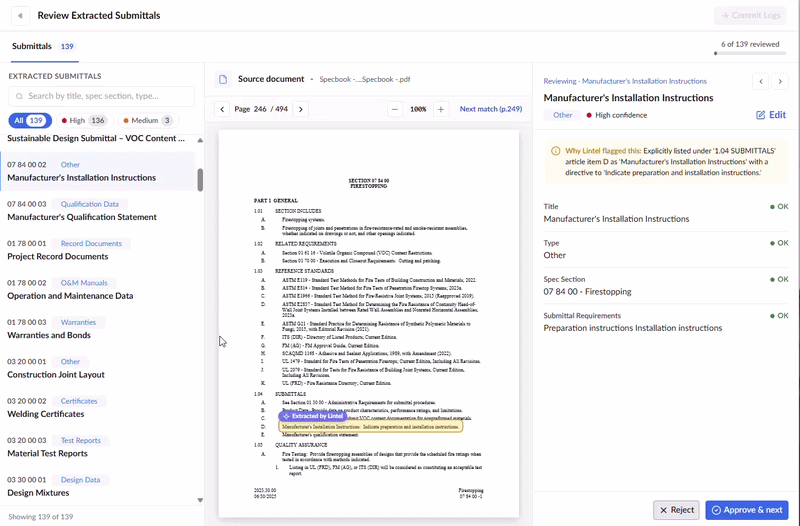Select Manufacturer's Installation Instructions list item

(98, 171)
